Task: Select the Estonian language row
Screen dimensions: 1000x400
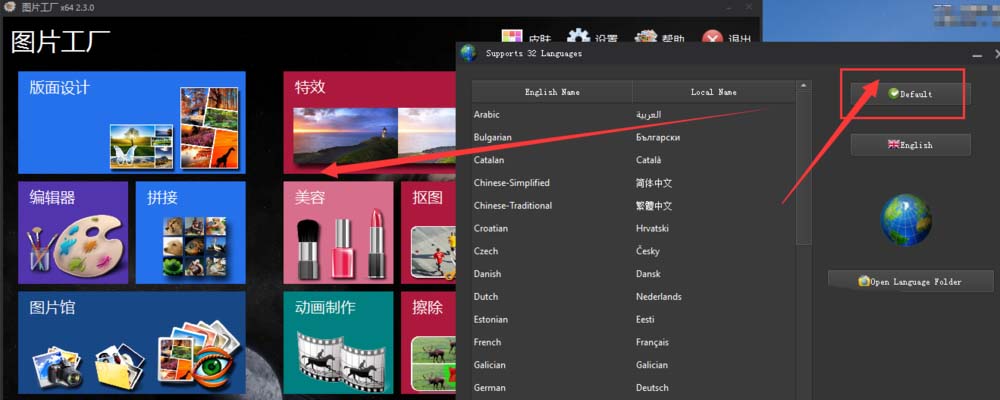Action: 634,320
